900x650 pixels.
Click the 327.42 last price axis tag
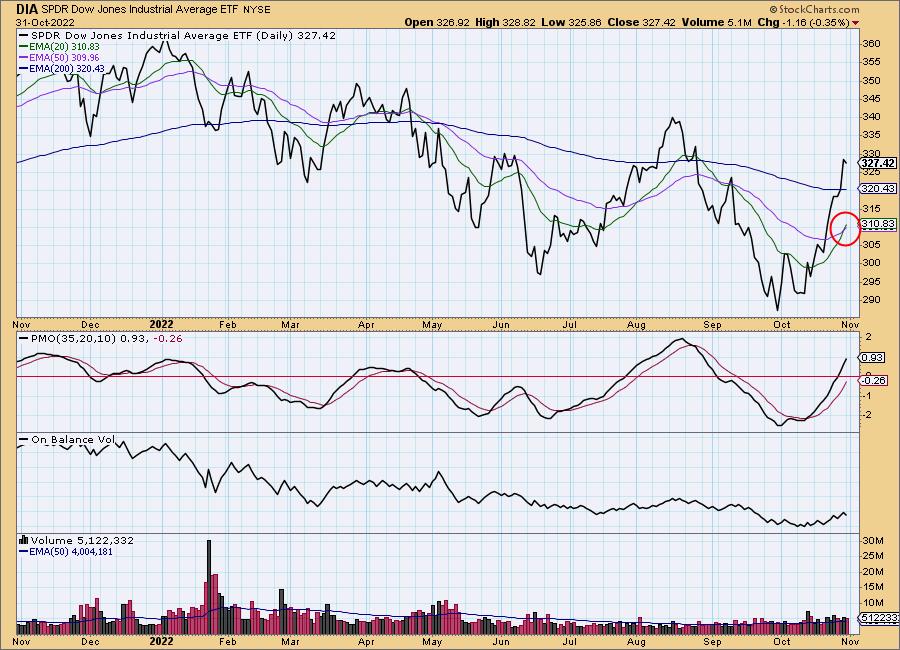click(x=878, y=164)
